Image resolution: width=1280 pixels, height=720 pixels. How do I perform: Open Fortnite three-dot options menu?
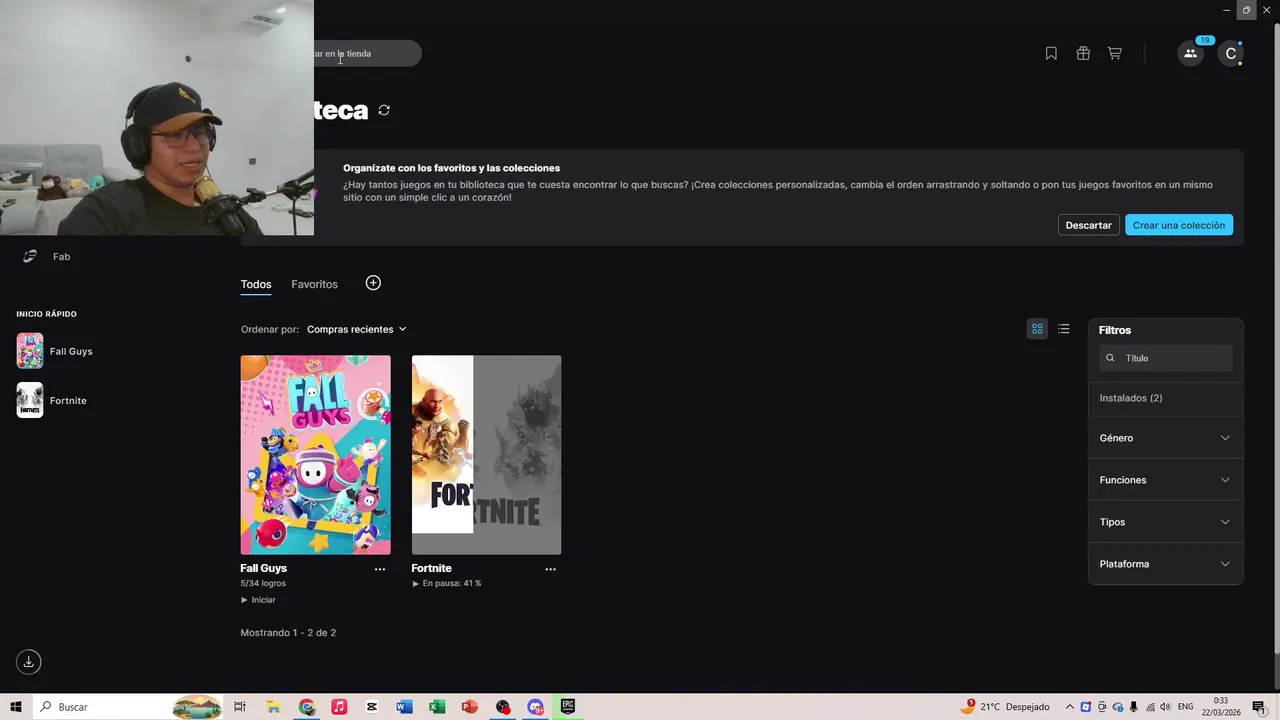pyautogui.click(x=550, y=569)
